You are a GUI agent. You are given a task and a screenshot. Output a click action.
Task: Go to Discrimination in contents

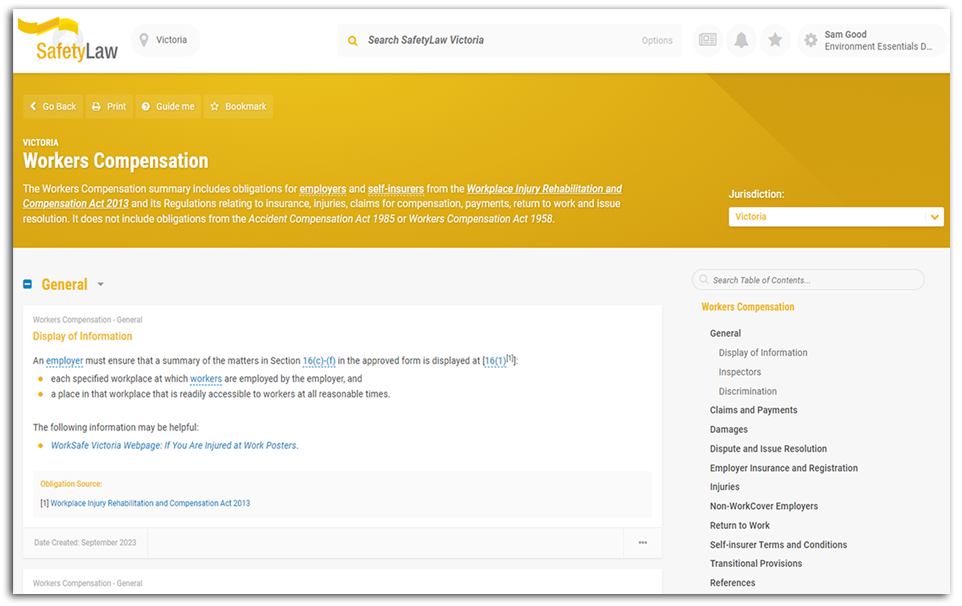tap(747, 391)
